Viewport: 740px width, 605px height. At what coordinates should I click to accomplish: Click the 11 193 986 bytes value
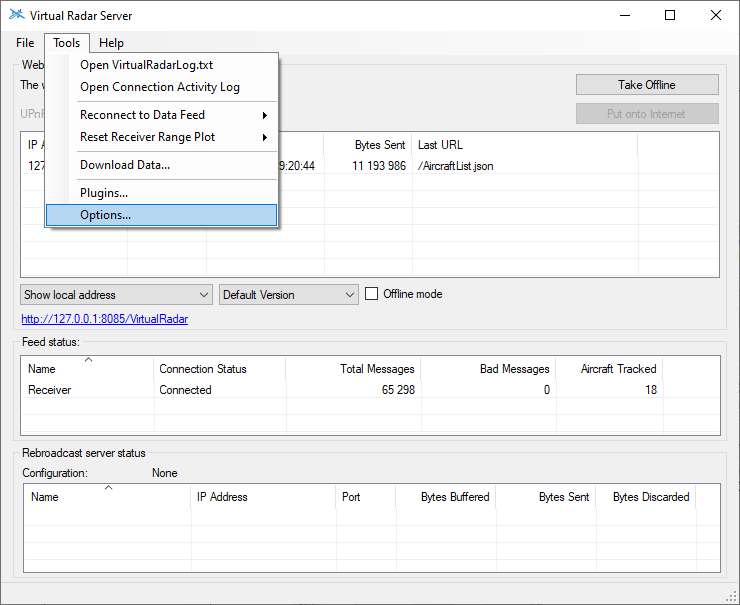pyautogui.click(x=379, y=166)
